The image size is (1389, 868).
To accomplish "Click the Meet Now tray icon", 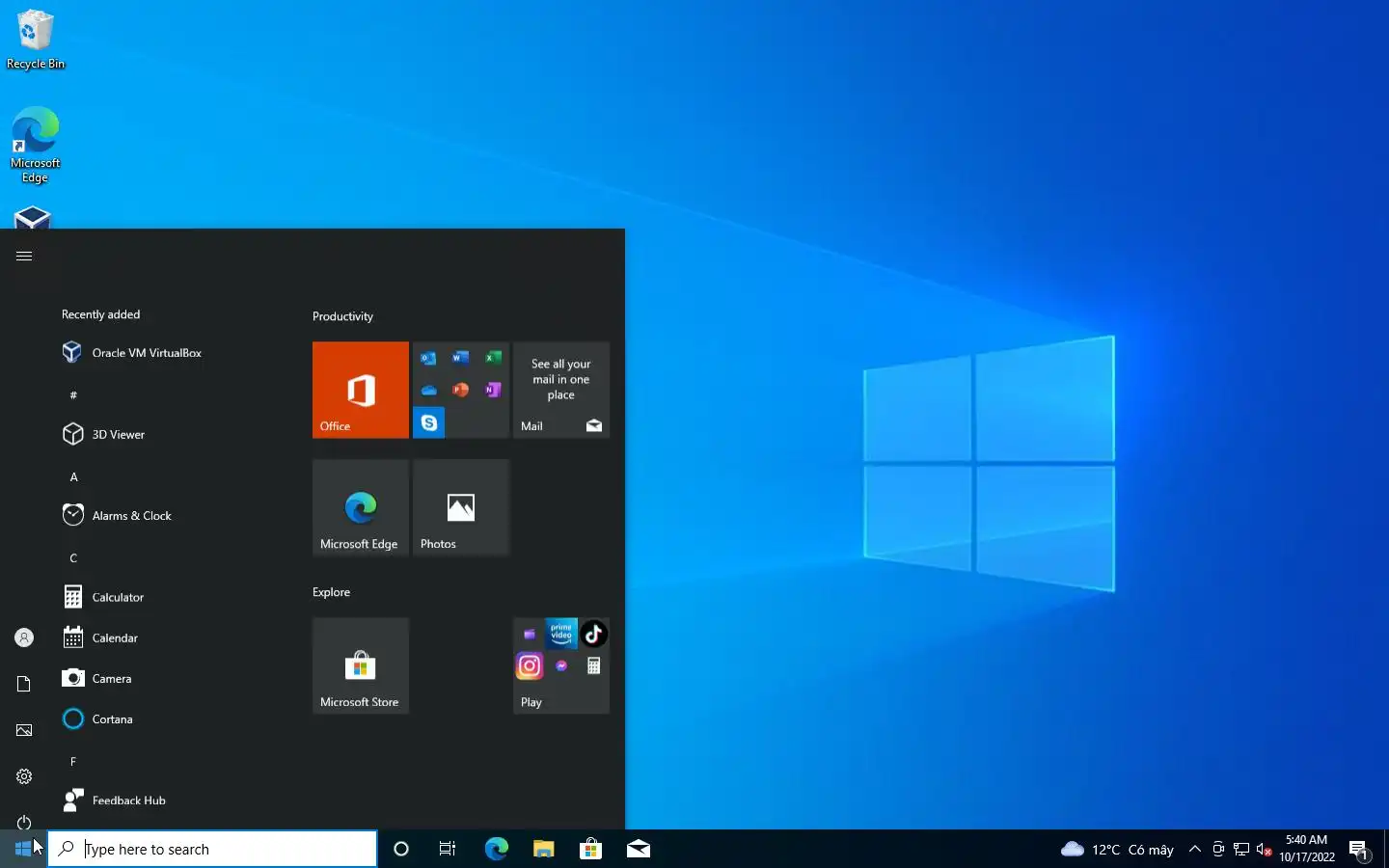I will click(1218, 849).
